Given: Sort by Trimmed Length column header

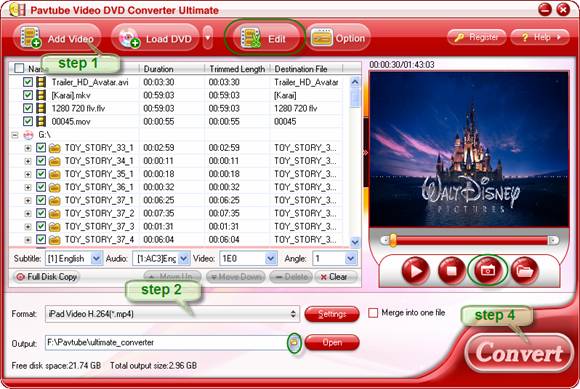Looking at the screenshot, I should (237, 69).
